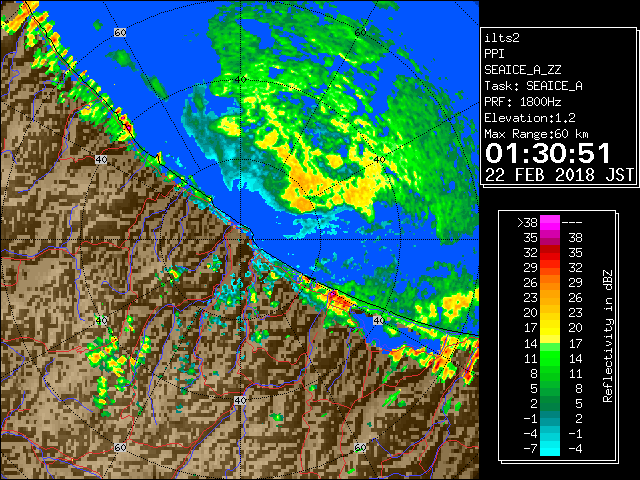
Task: Click the '-7' legend value
Action: [x=530, y=449]
